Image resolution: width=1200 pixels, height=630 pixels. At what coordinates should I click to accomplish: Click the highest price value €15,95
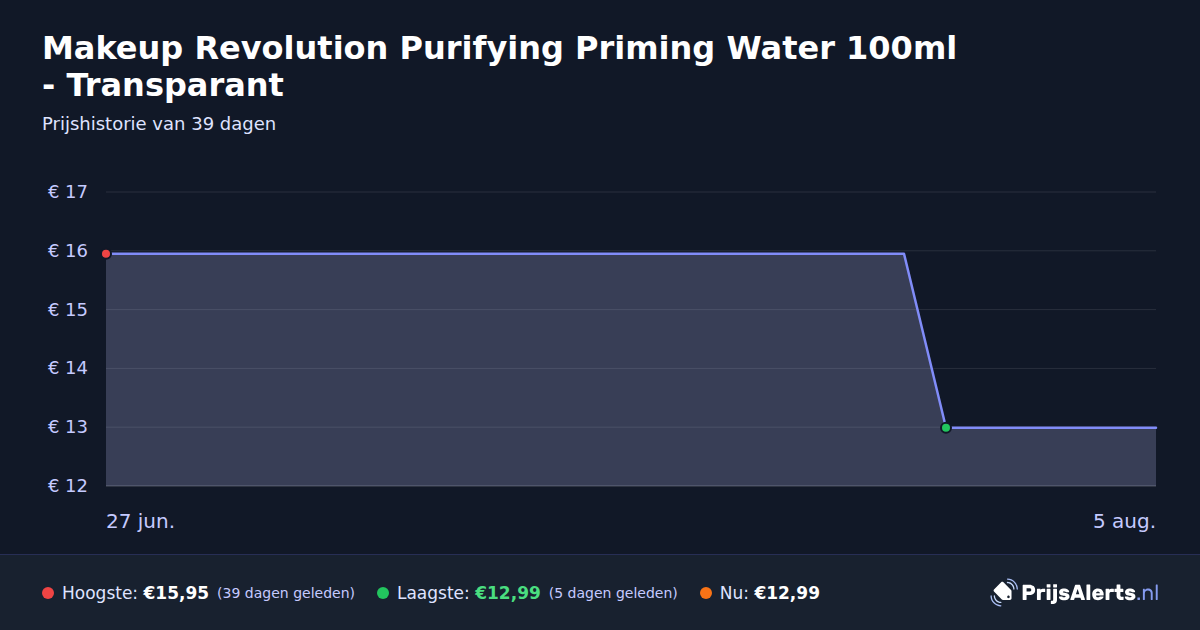point(176,593)
